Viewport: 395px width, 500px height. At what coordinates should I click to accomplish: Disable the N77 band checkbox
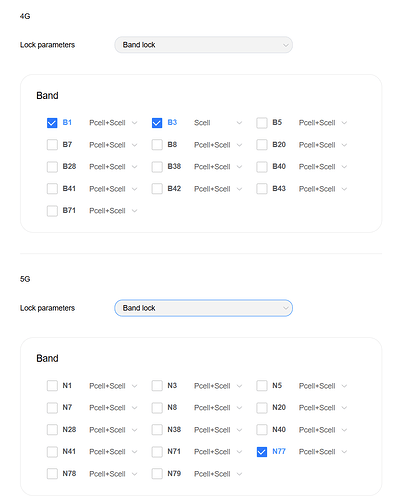[262, 452]
